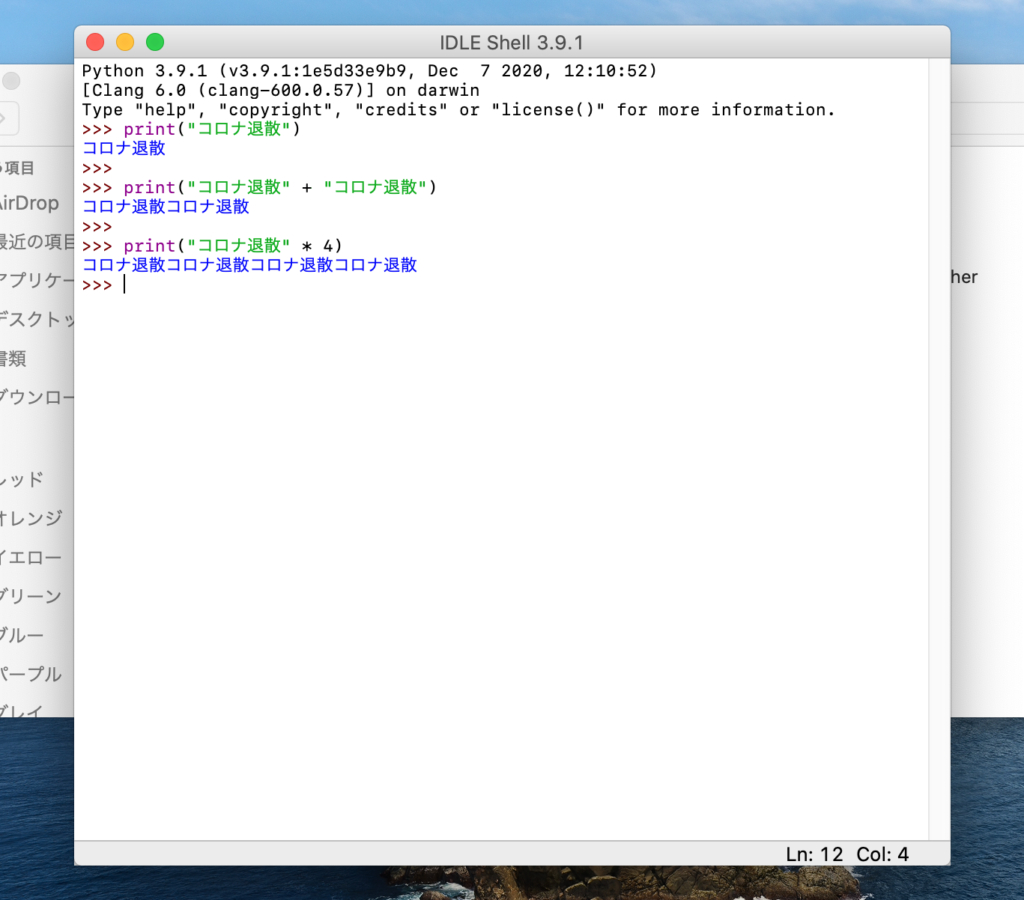Open AirDrop in the Finder sidebar
Image resolution: width=1024 pixels, height=900 pixels.
(29, 203)
